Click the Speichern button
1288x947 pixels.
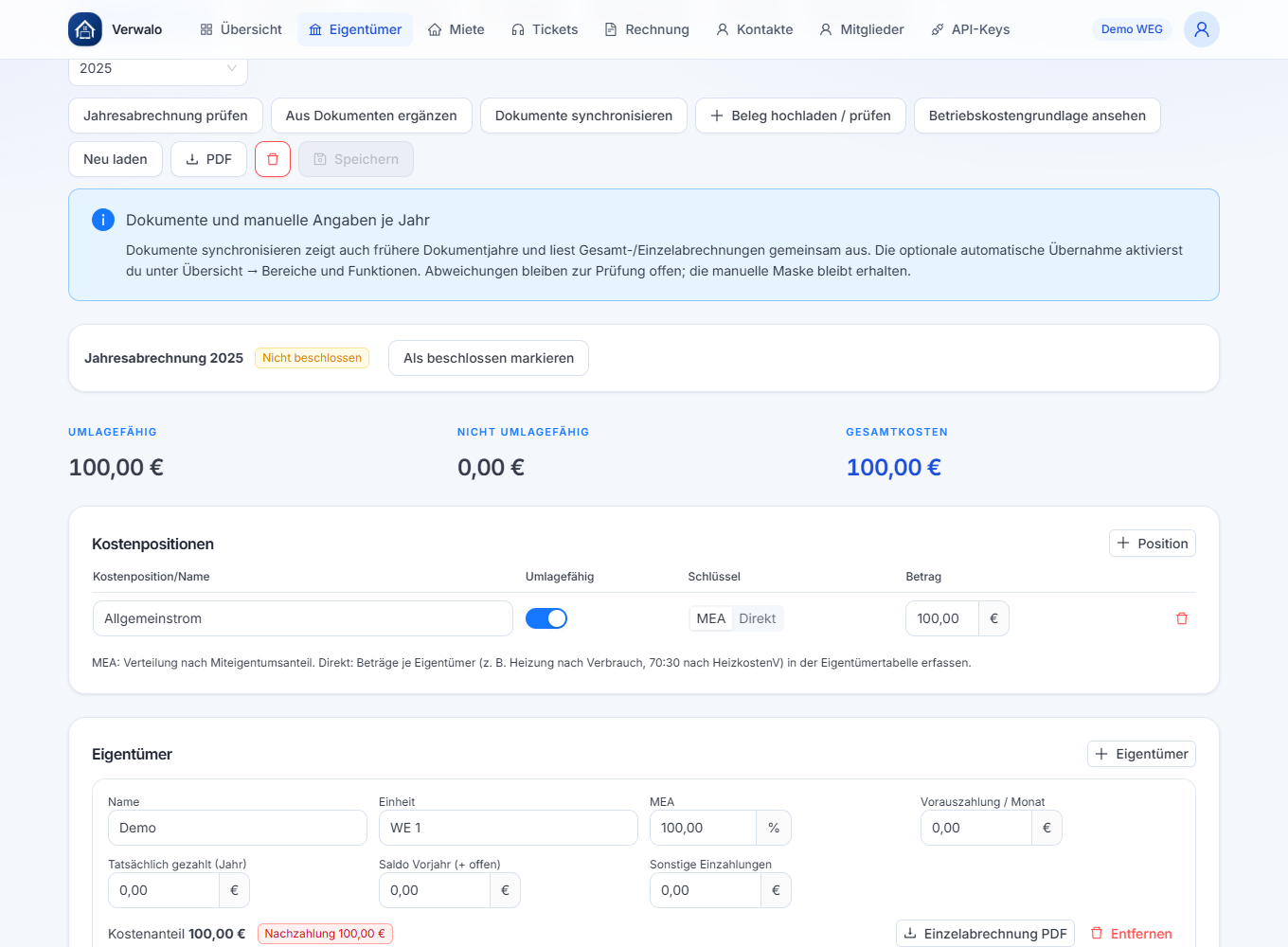[x=356, y=159]
